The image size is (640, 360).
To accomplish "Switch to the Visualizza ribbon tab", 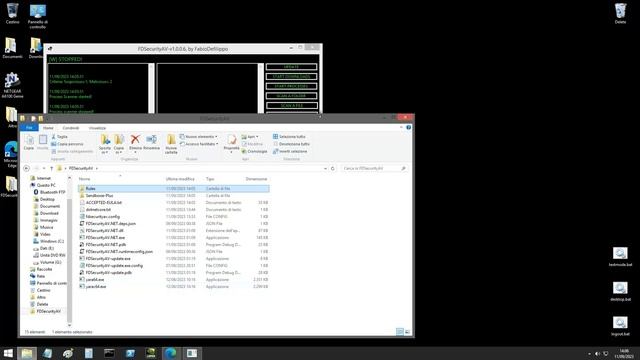I will 97,128.
